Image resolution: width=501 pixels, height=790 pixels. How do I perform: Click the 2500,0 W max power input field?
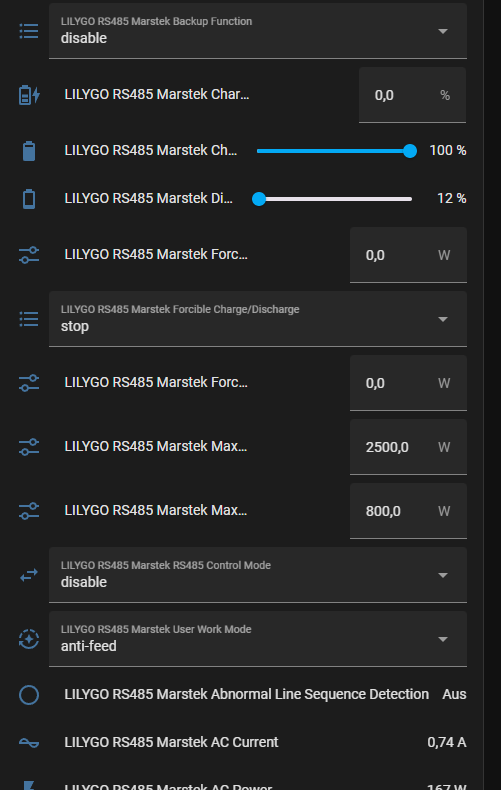408,447
